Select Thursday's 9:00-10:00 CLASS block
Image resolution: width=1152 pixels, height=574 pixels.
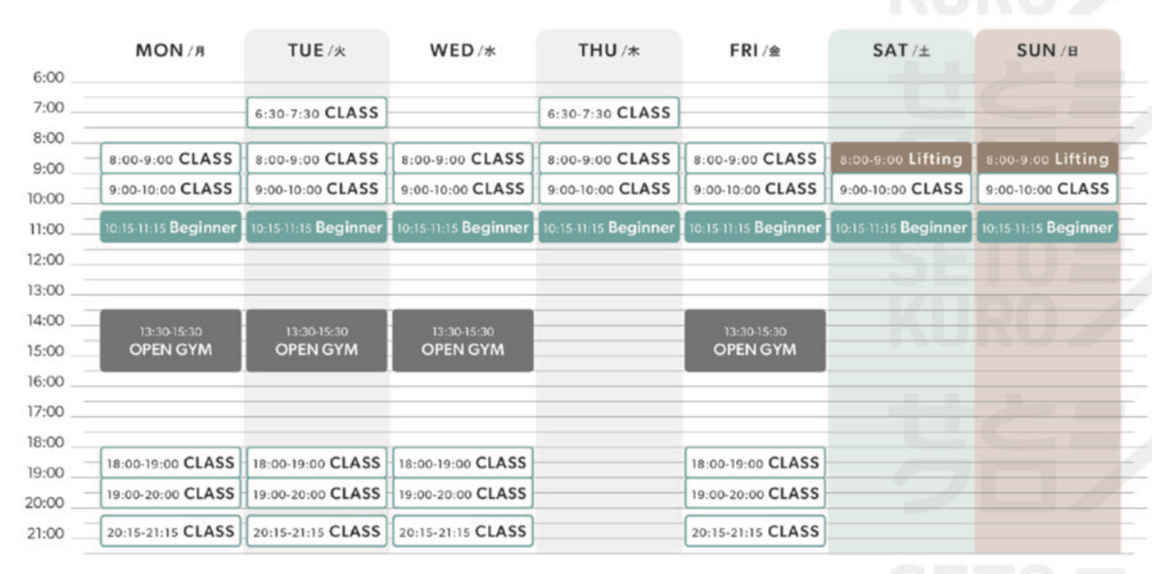(x=608, y=188)
